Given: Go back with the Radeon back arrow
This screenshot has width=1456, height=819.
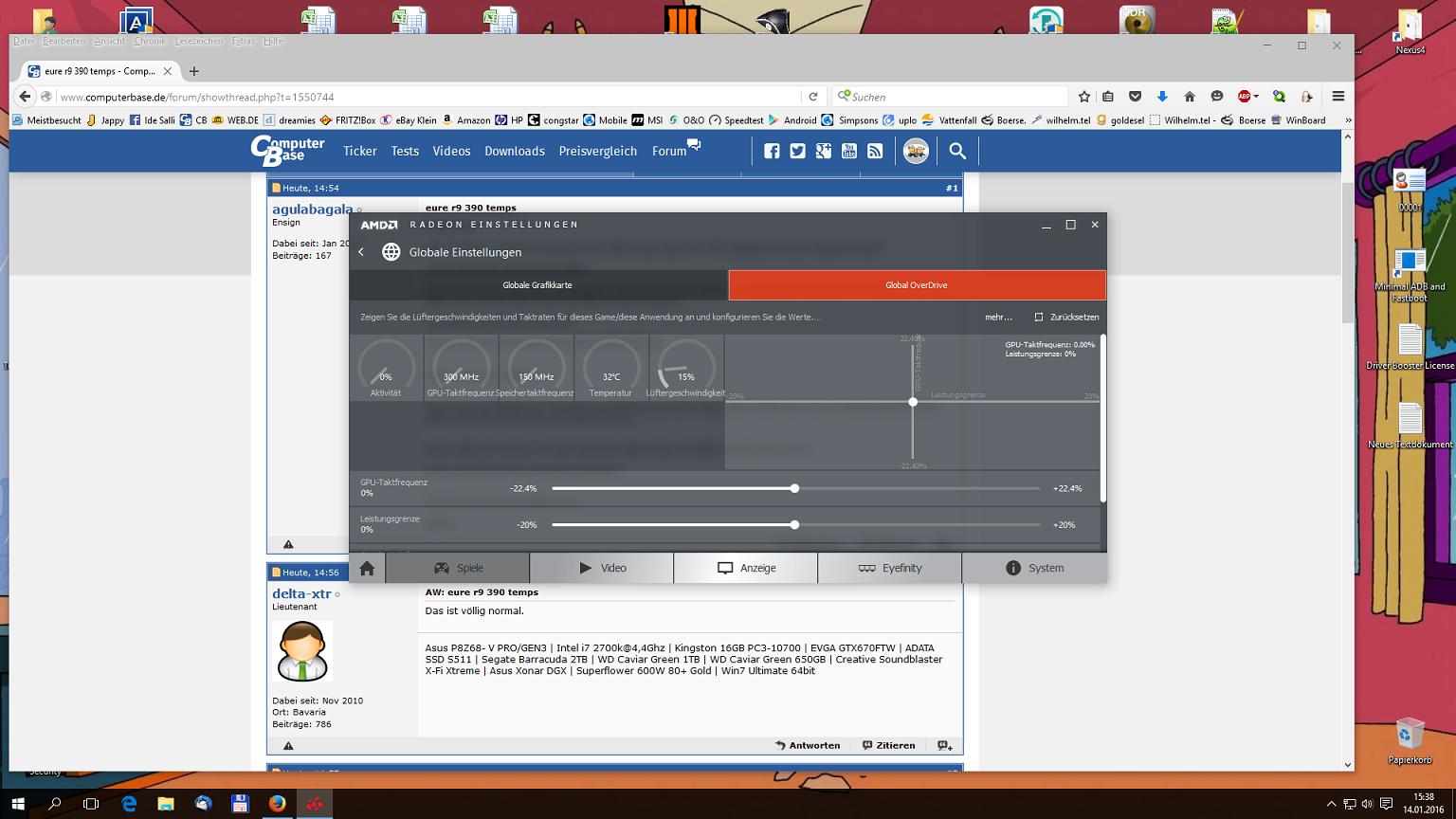Looking at the screenshot, I should [361, 252].
